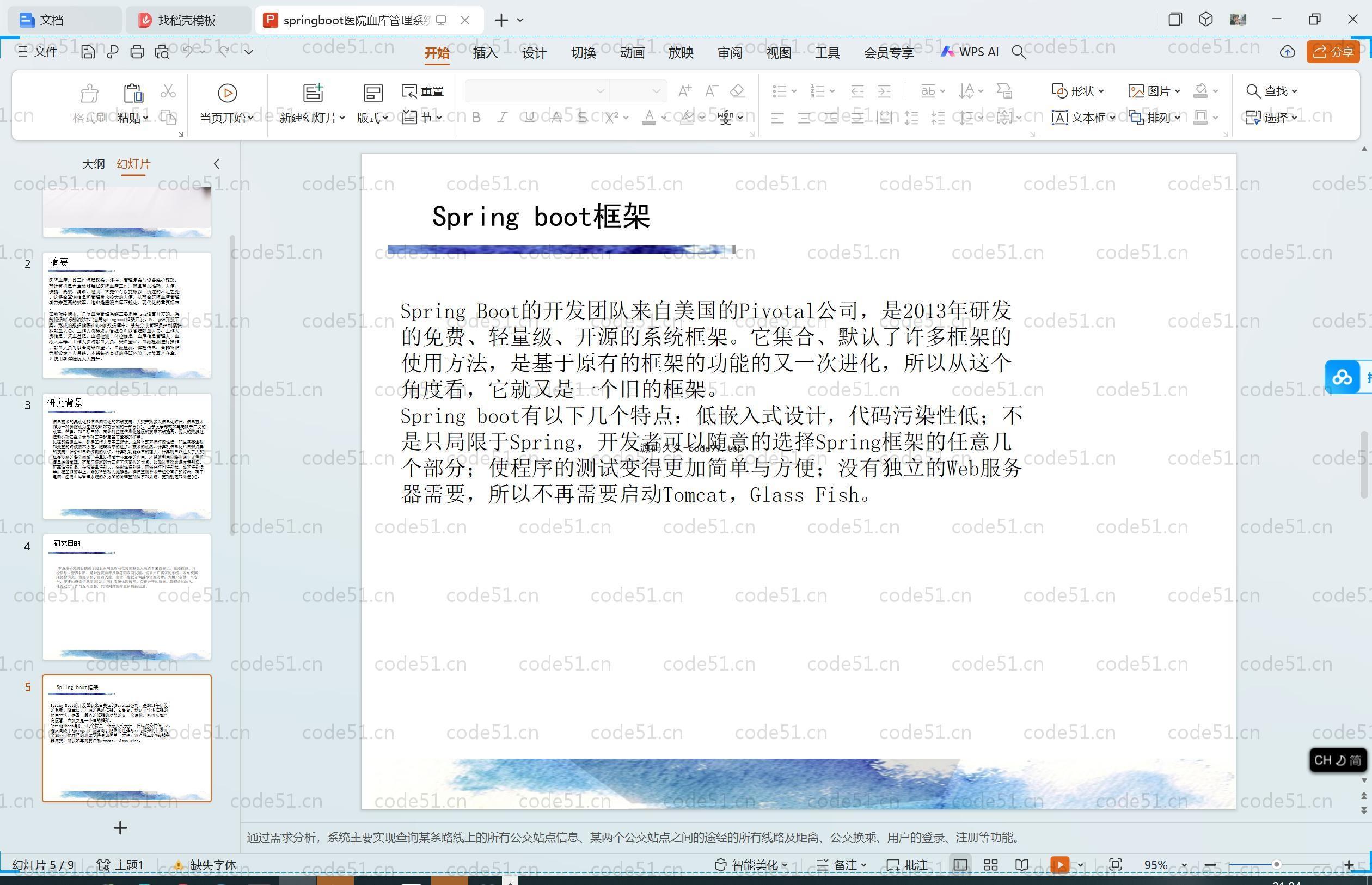Click the Missing Fonts (缺失字体) warning
This screenshot has height=885, width=1372.
click(x=205, y=865)
